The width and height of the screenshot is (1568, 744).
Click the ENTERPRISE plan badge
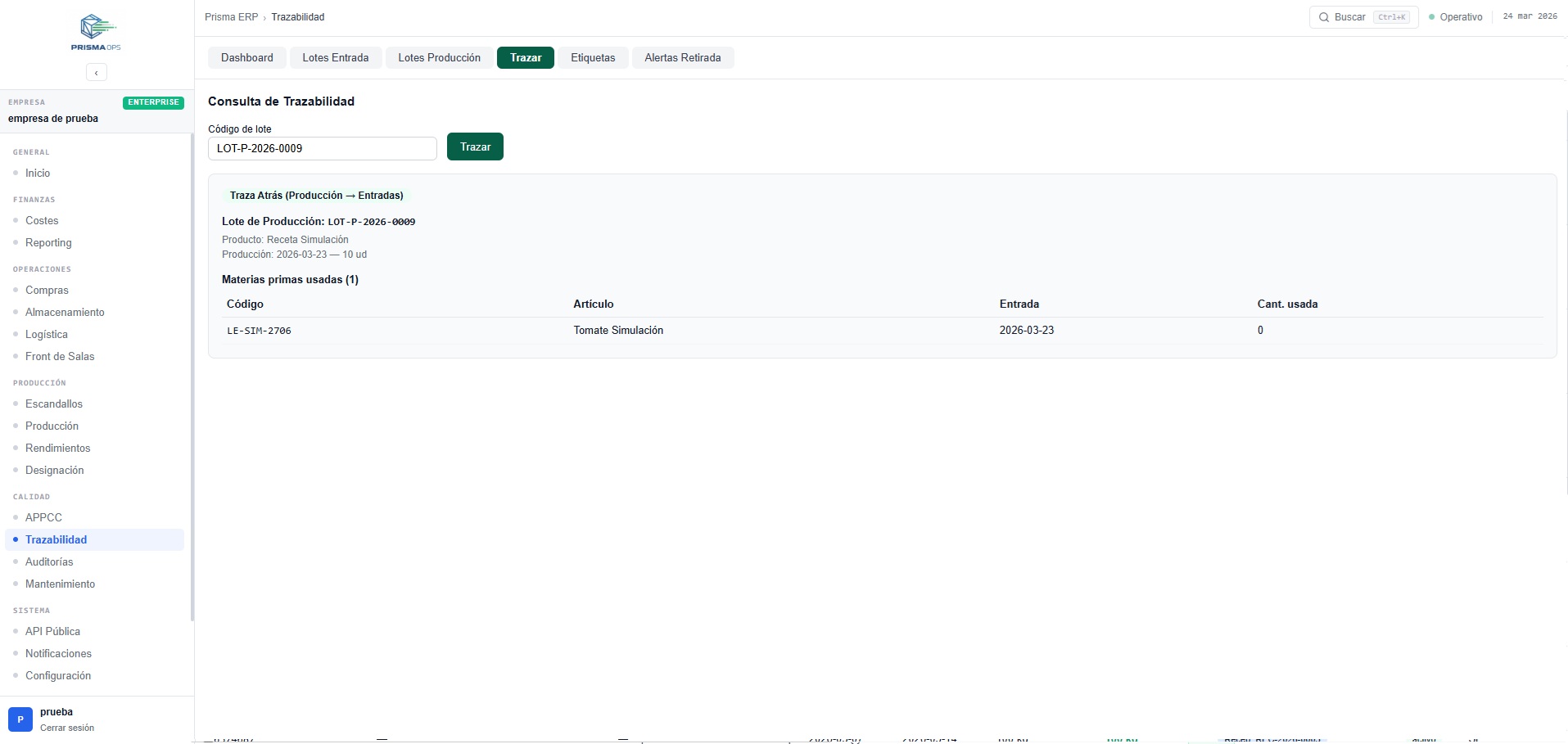coord(153,102)
